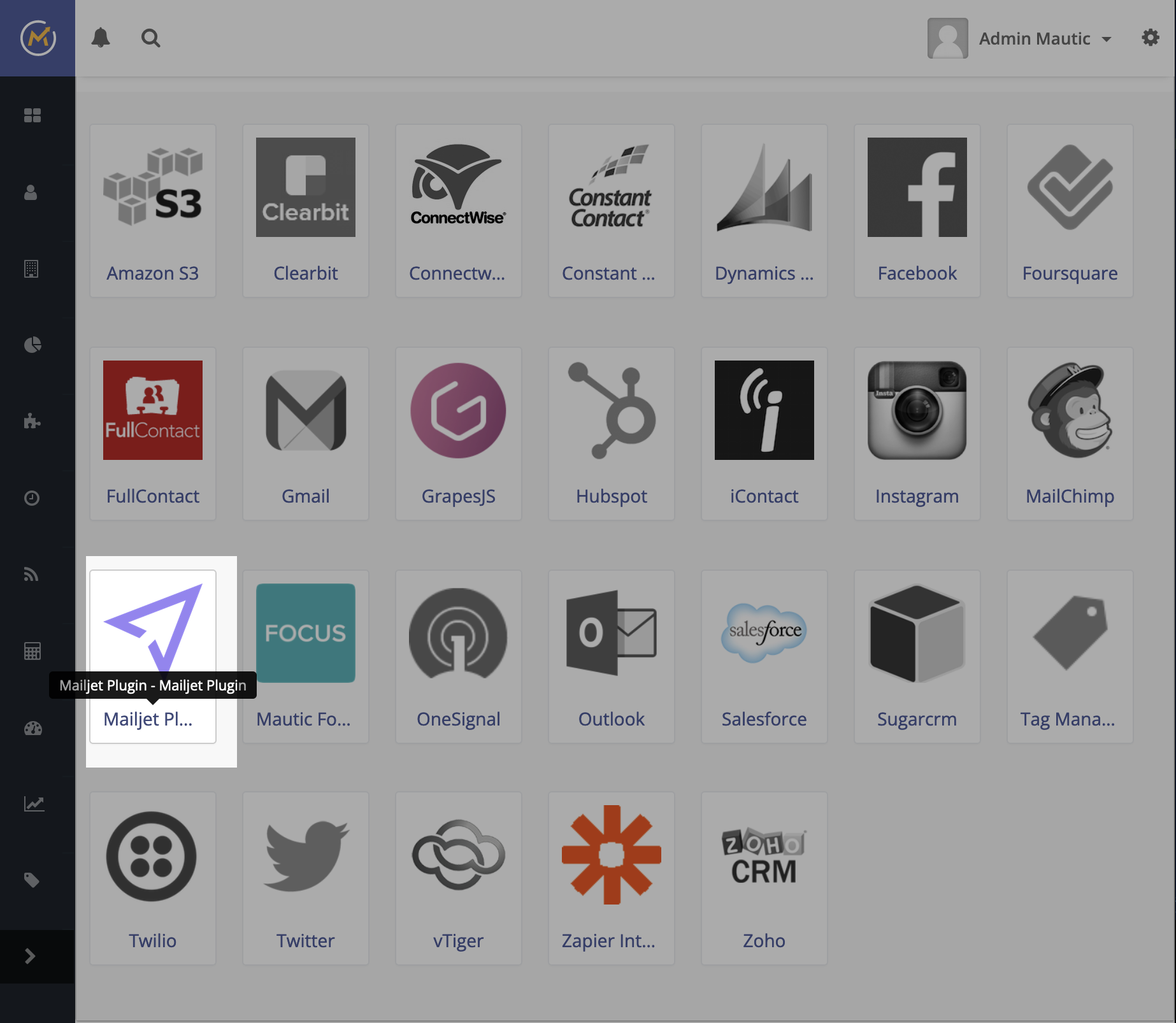1176x1023 pixels.
Task: Open the Companies building icon in sidebar
Action: tap(31, 269)
